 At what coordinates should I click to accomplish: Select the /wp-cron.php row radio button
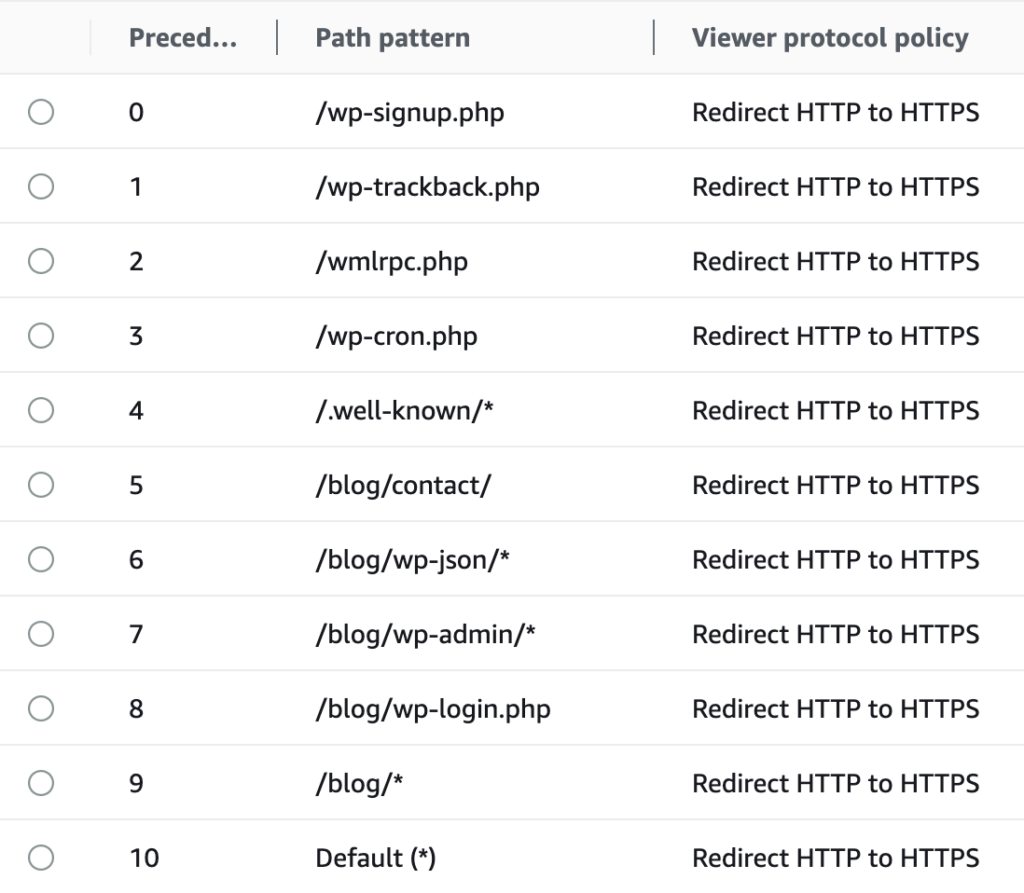pyautogui.click(x=41, y=336)
